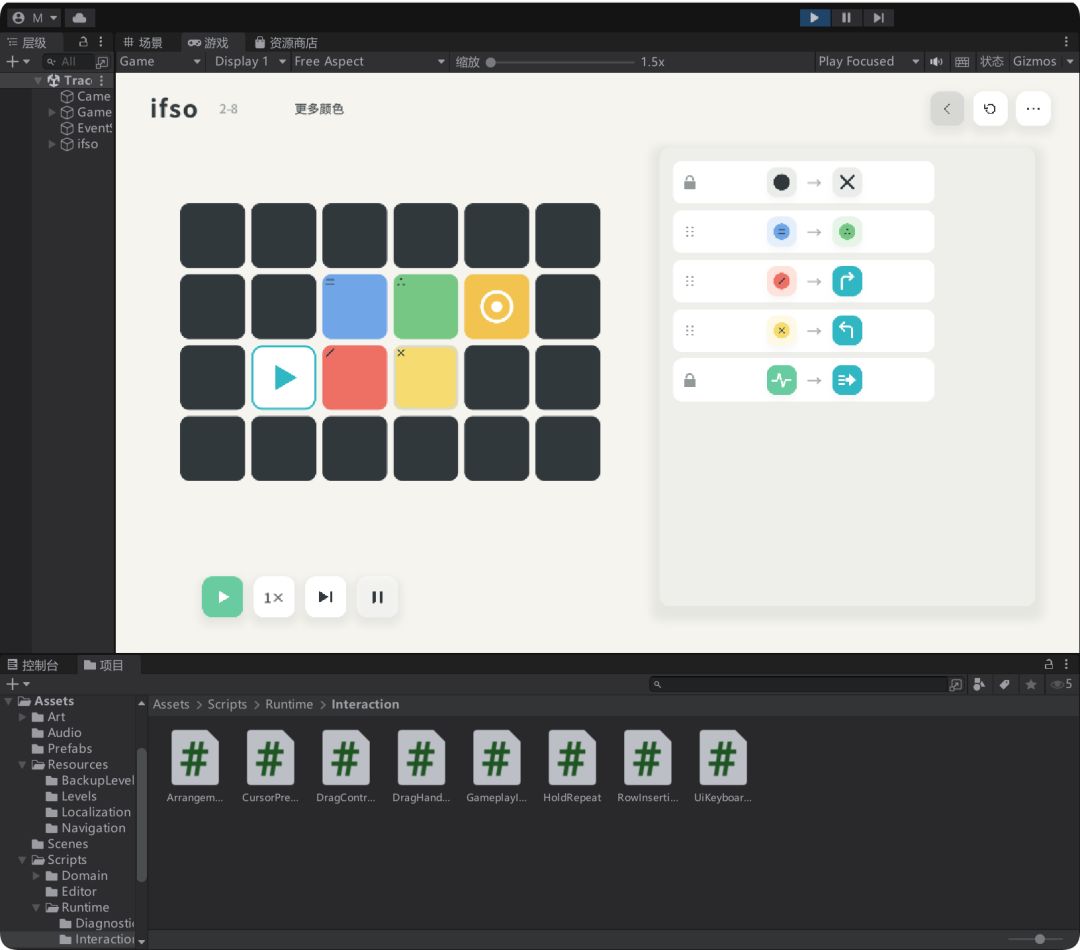Select the DragContr... script file
Screen dimensions: 1080x950
[x=346, y=767]
